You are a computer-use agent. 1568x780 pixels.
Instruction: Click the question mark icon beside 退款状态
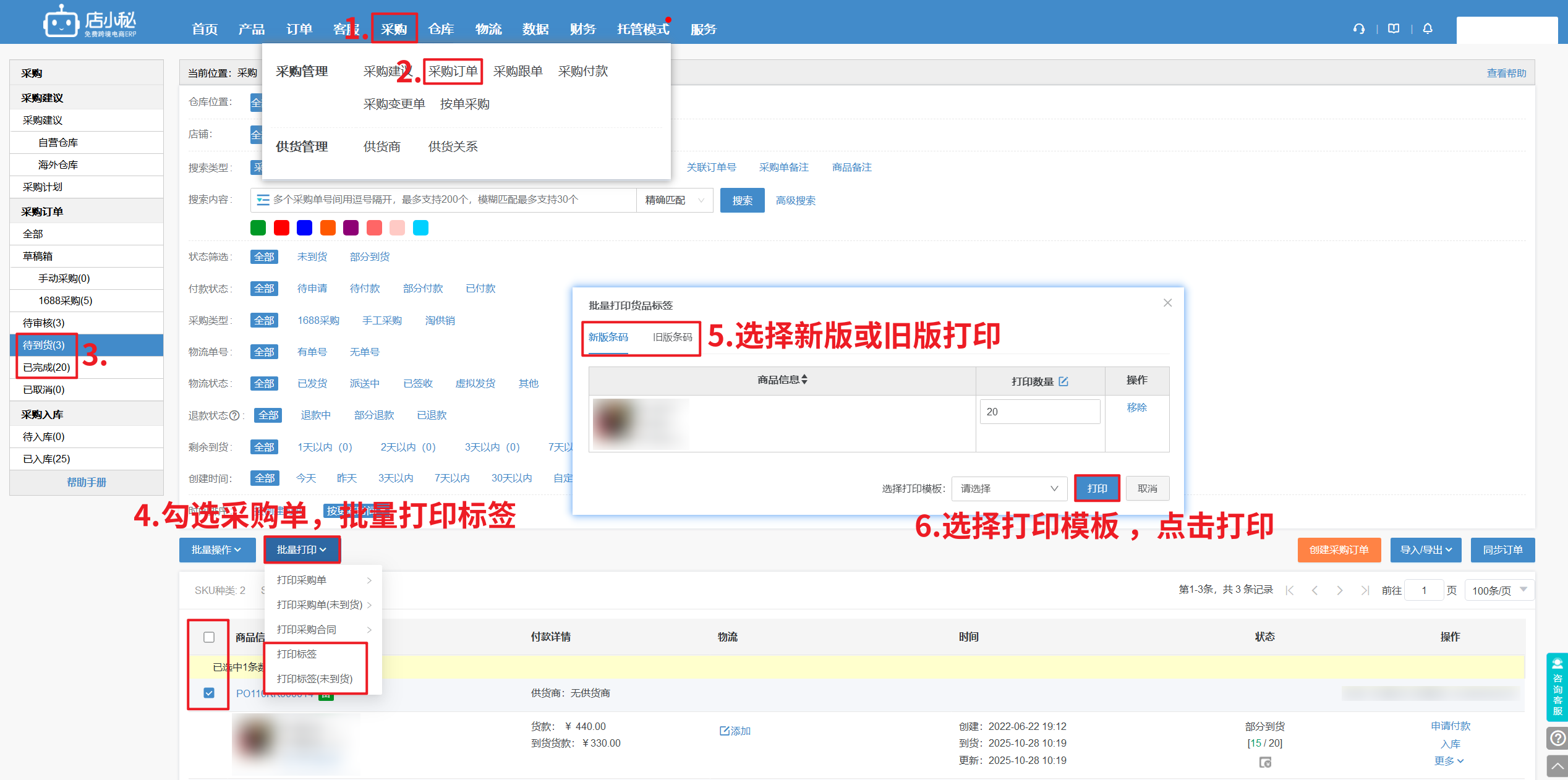[234, 415]
